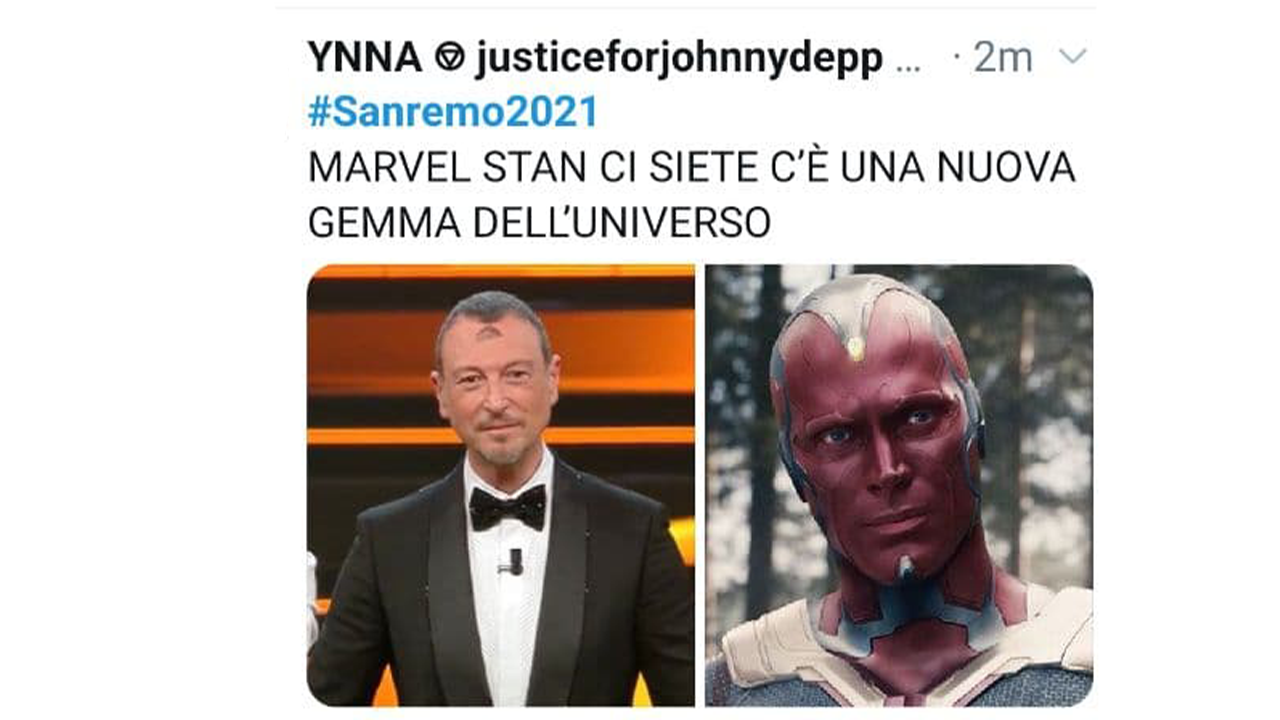Screen dimensions: 1280x720
Task: Open the left photo of man in tuxedo
Action: click(501, 485)
